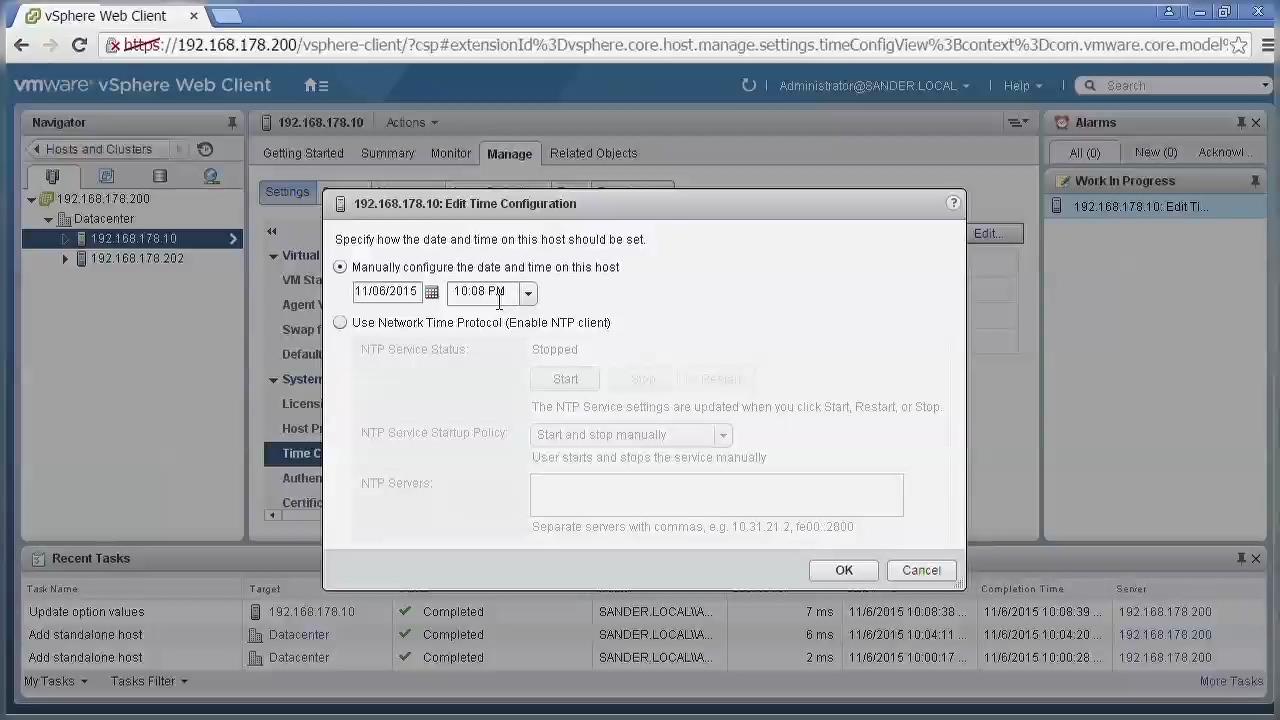Viewport: 1280px width, 720px height.
Task: Open the Tasks Filter dropdown
Action: pyautogui.click(x=149, y=681)
